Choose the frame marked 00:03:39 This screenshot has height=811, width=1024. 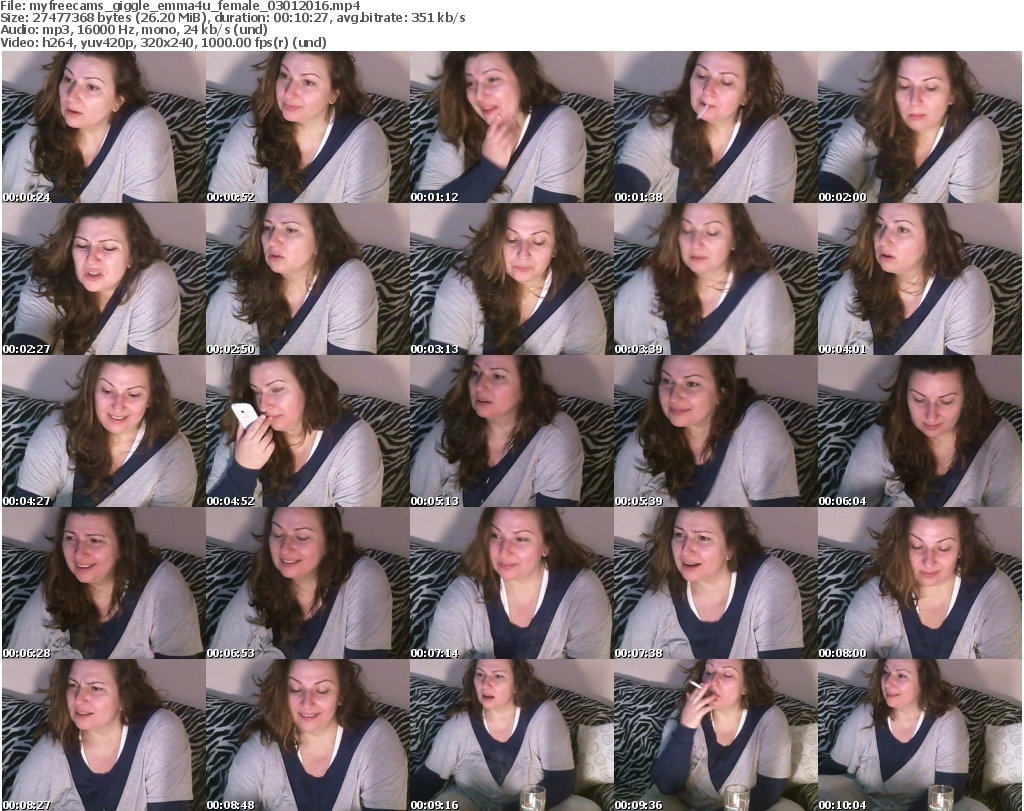point(715,279)
